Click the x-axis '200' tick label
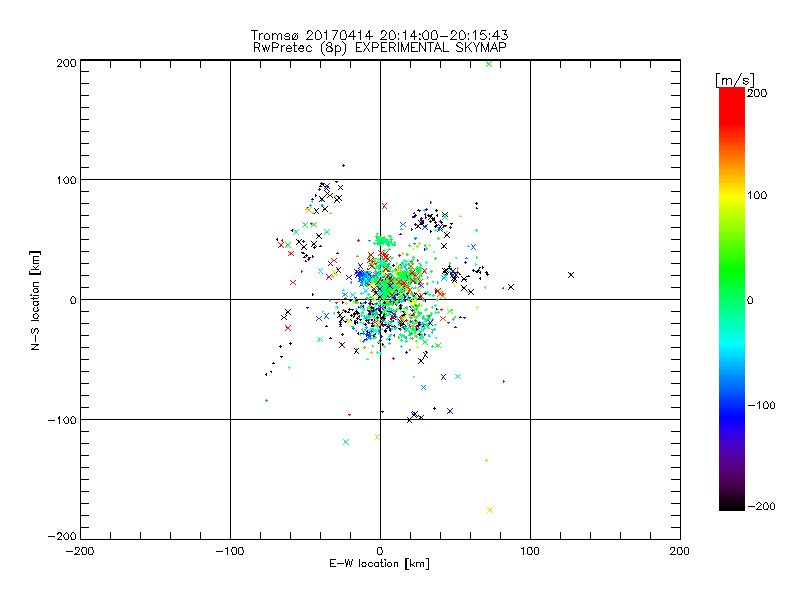This screenshot has height=600, width=800. pos(680,551)
